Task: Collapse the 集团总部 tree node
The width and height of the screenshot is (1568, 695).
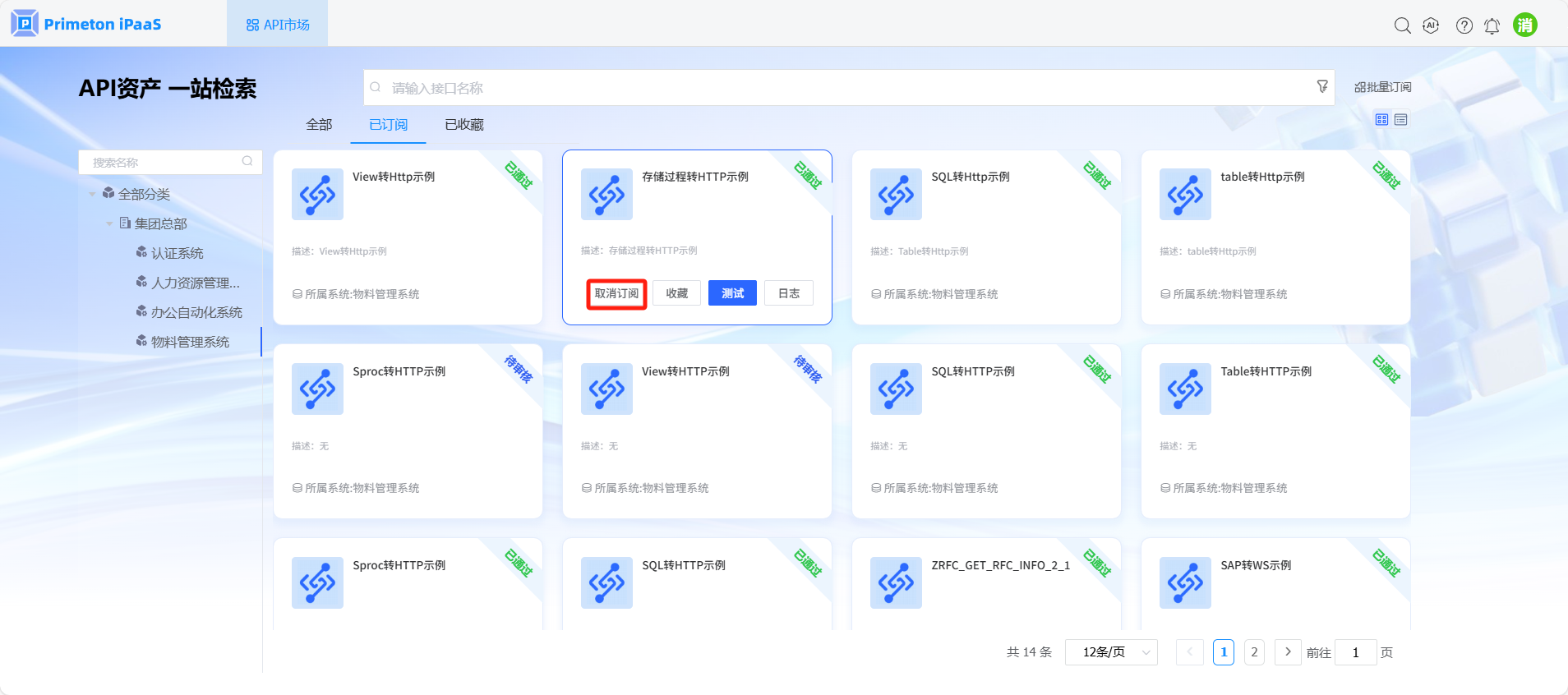Action: point(109,223)
